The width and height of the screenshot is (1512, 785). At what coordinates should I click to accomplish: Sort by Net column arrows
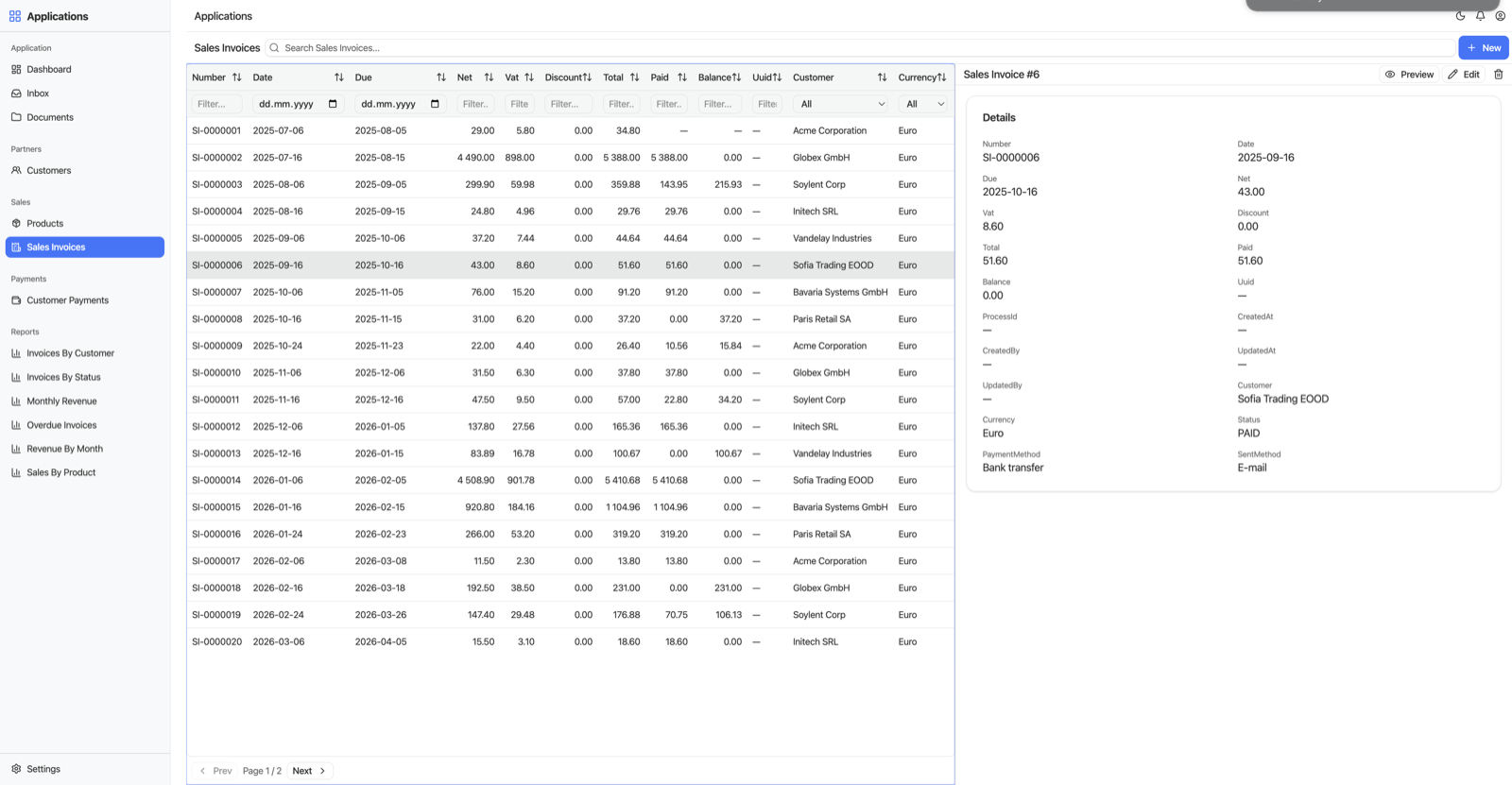click(x=489, y=77)
